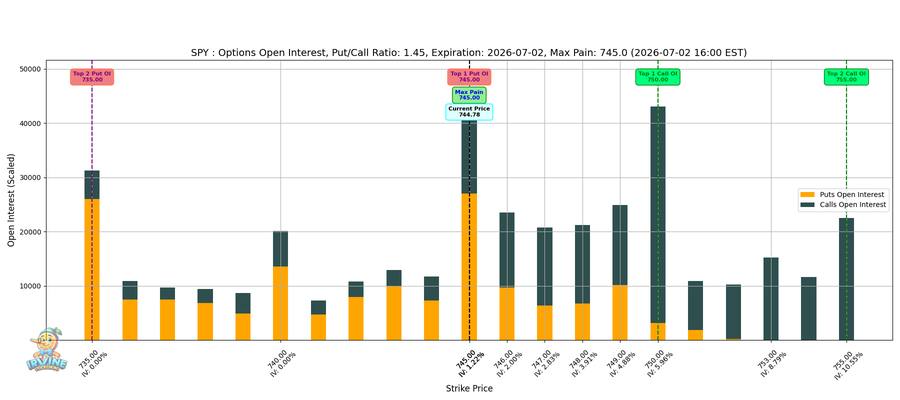Click the orange Puts Open Interest legend swatch

(806, 195)
